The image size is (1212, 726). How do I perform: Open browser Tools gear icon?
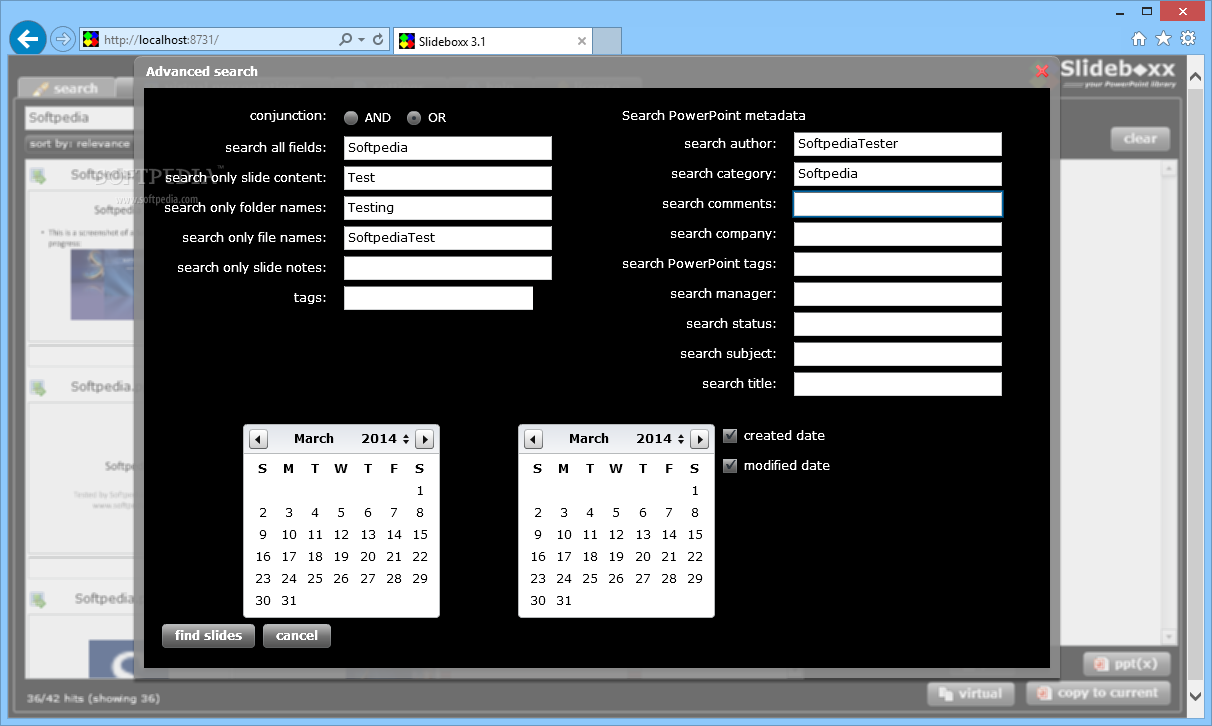tap(1188, 39)
